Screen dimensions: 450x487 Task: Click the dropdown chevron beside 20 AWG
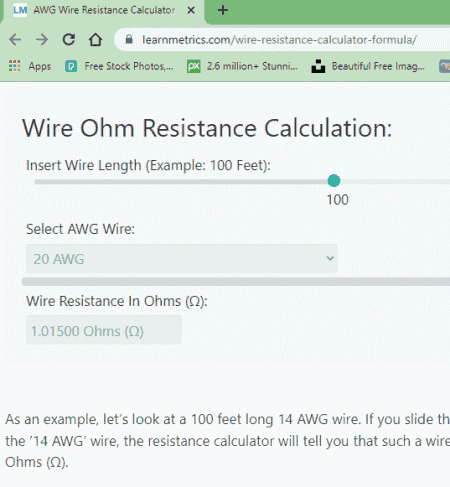(330, 258)
